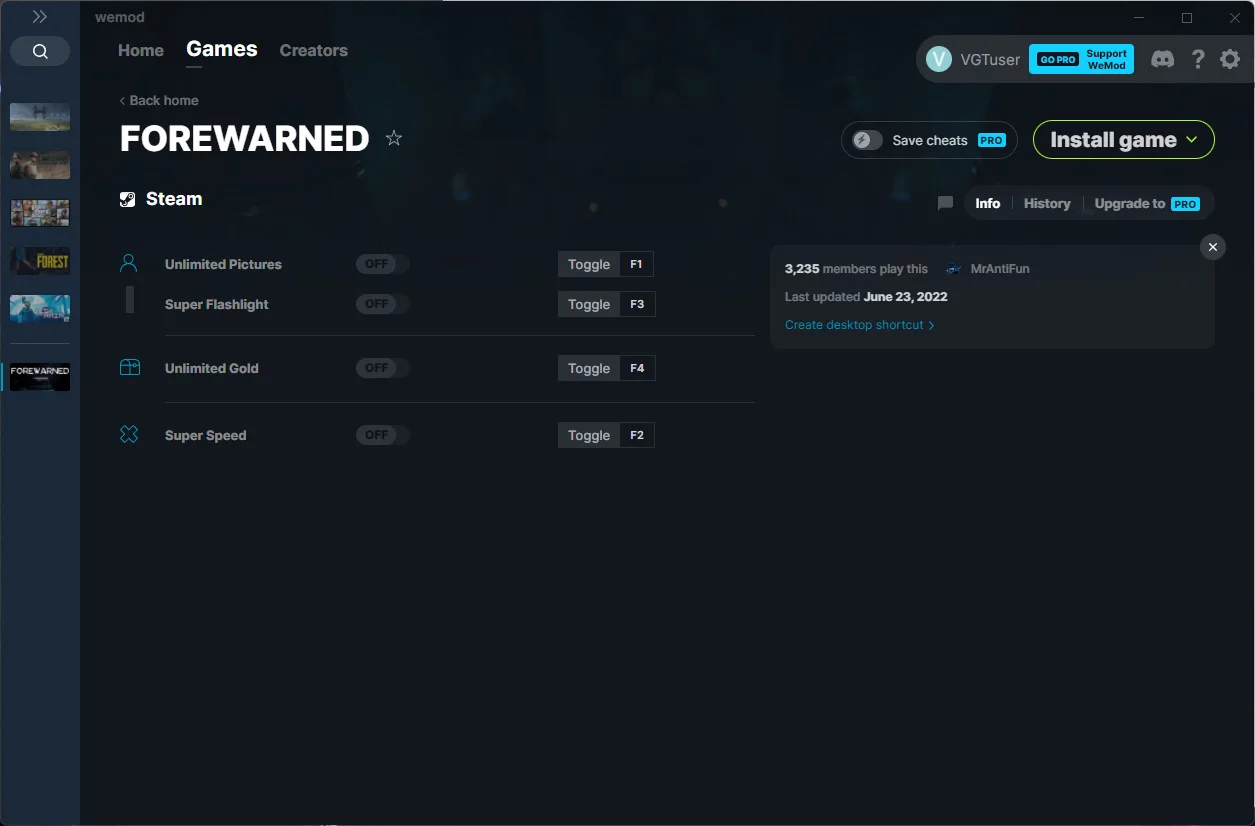Open the third game thumbnail in the sidebar

[x=40, y=213]
